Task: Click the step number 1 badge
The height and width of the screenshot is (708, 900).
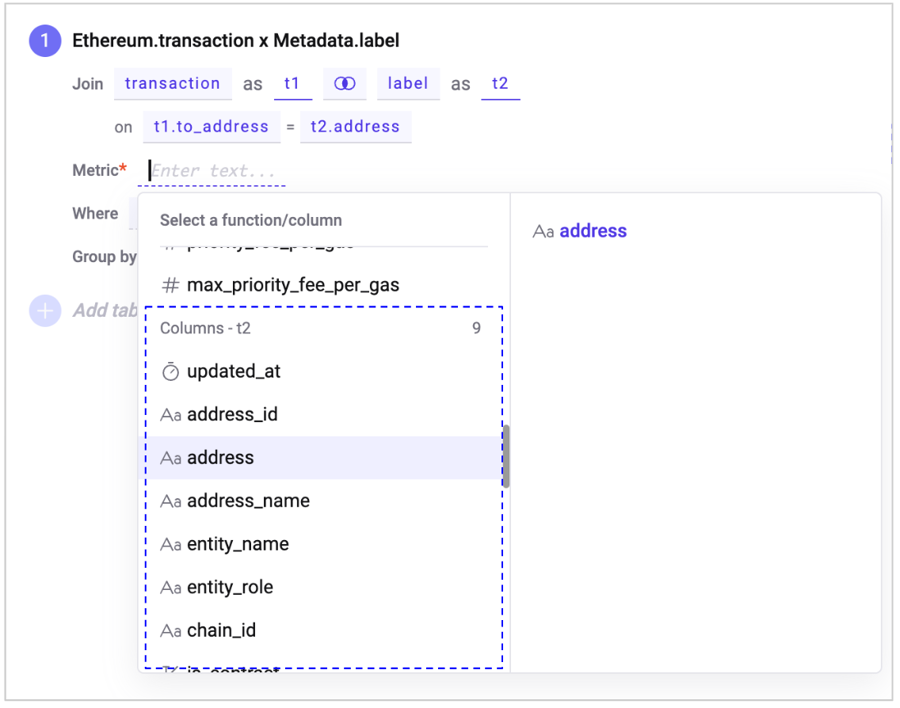Action: (x=45, y=41)
